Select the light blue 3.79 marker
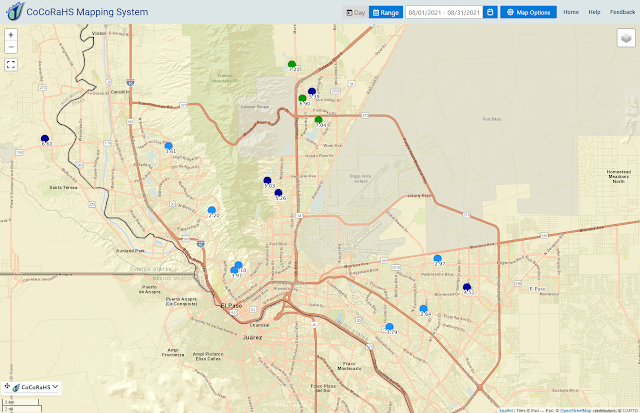The height and width of the screenshot is (413, 640). click(389, 326)
